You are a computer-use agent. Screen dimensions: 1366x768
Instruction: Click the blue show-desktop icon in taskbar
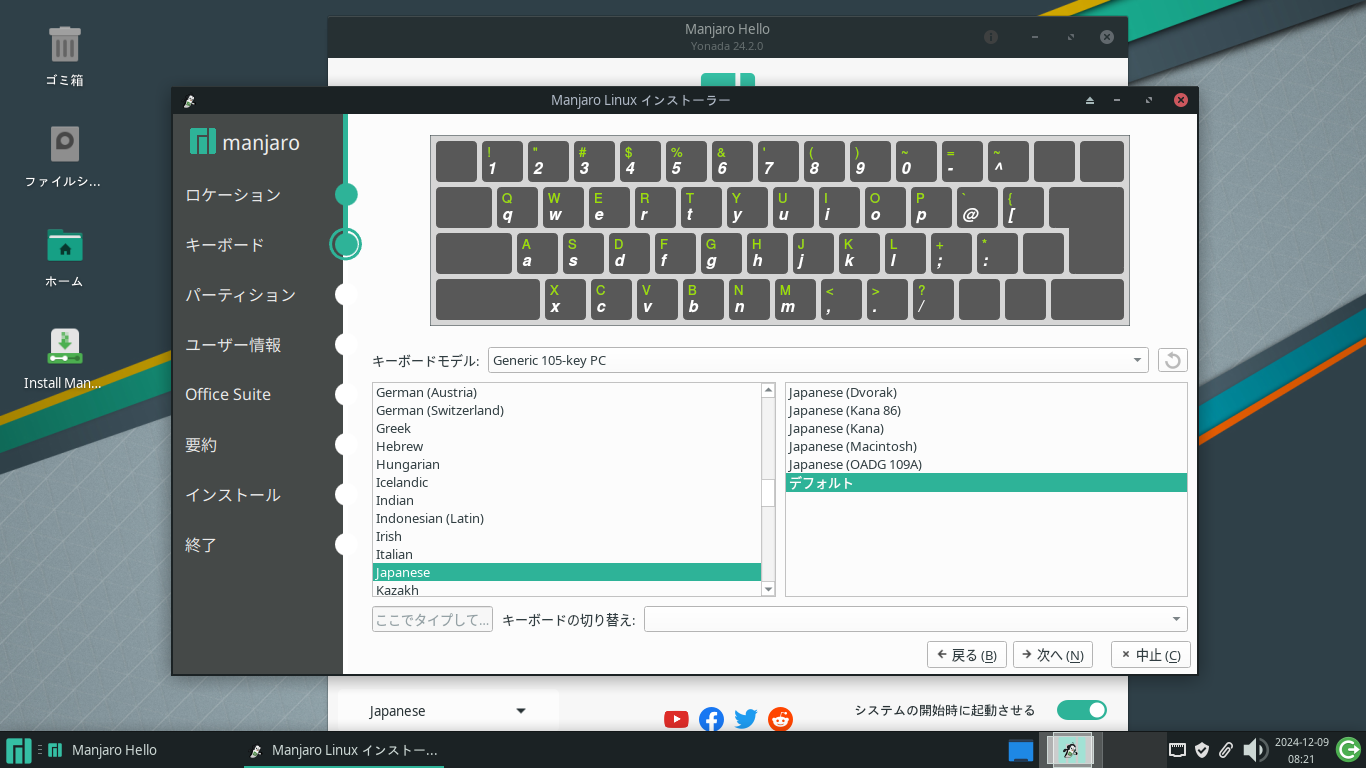click(1020, 750)
